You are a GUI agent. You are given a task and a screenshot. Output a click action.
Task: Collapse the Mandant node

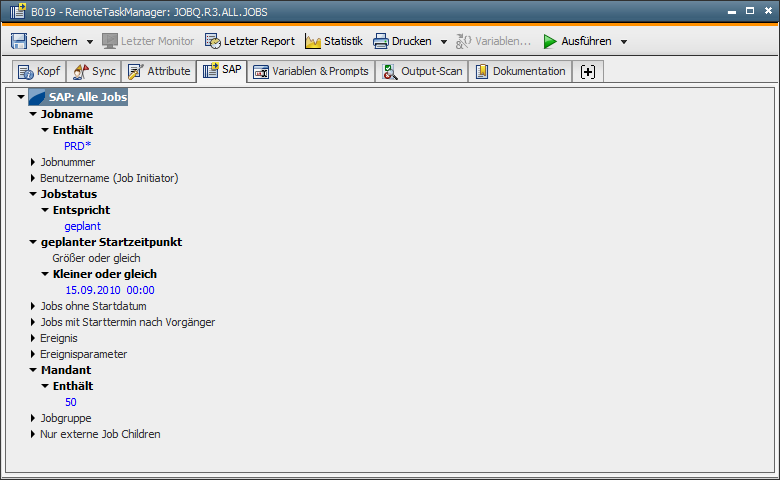33,370
